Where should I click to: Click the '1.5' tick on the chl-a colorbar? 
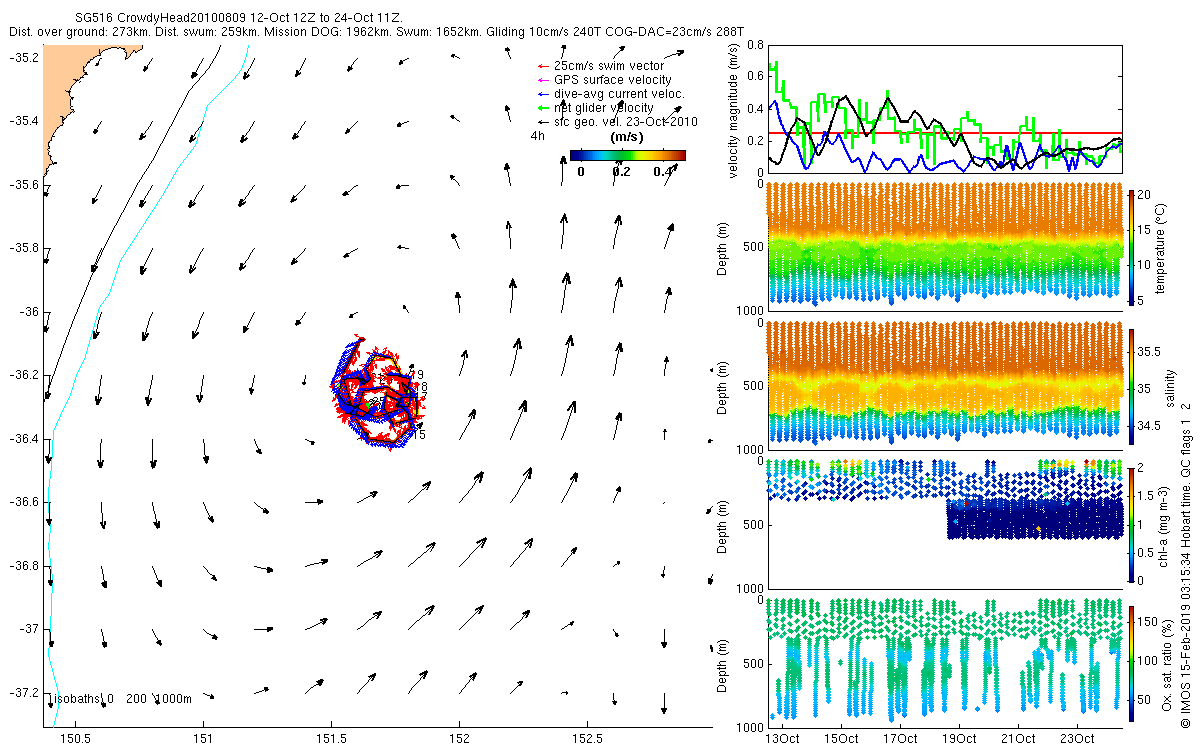click(x=1148, y=496)
